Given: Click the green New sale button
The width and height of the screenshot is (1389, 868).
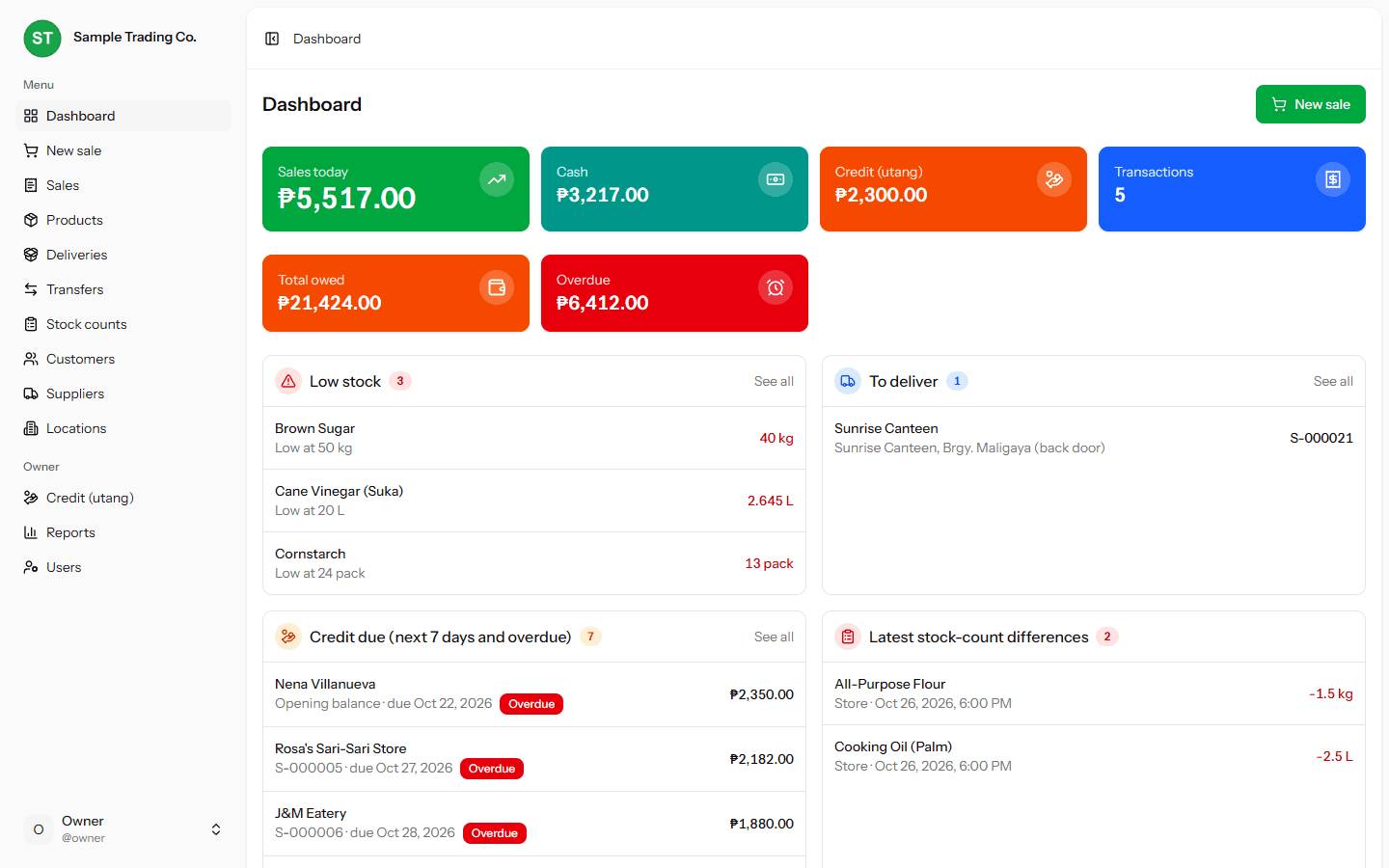Looking at the screenshot, I should (1311, 104).
